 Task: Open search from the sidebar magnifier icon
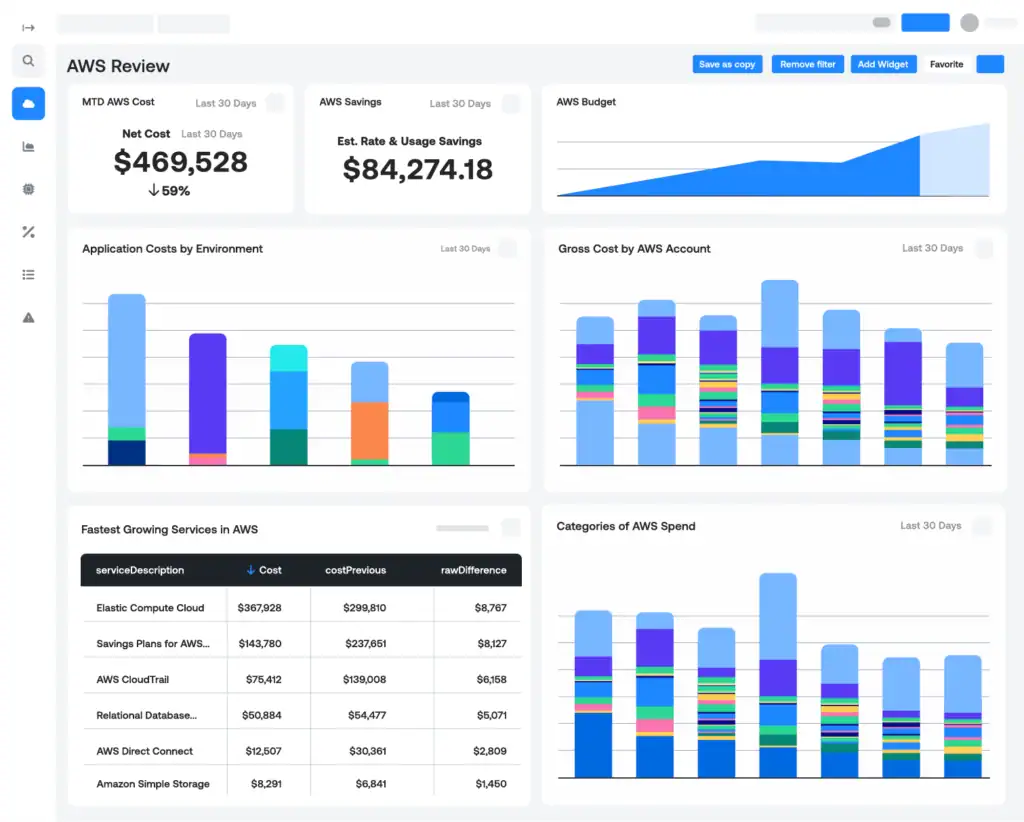pyautogui.click(x=28, y=61)
